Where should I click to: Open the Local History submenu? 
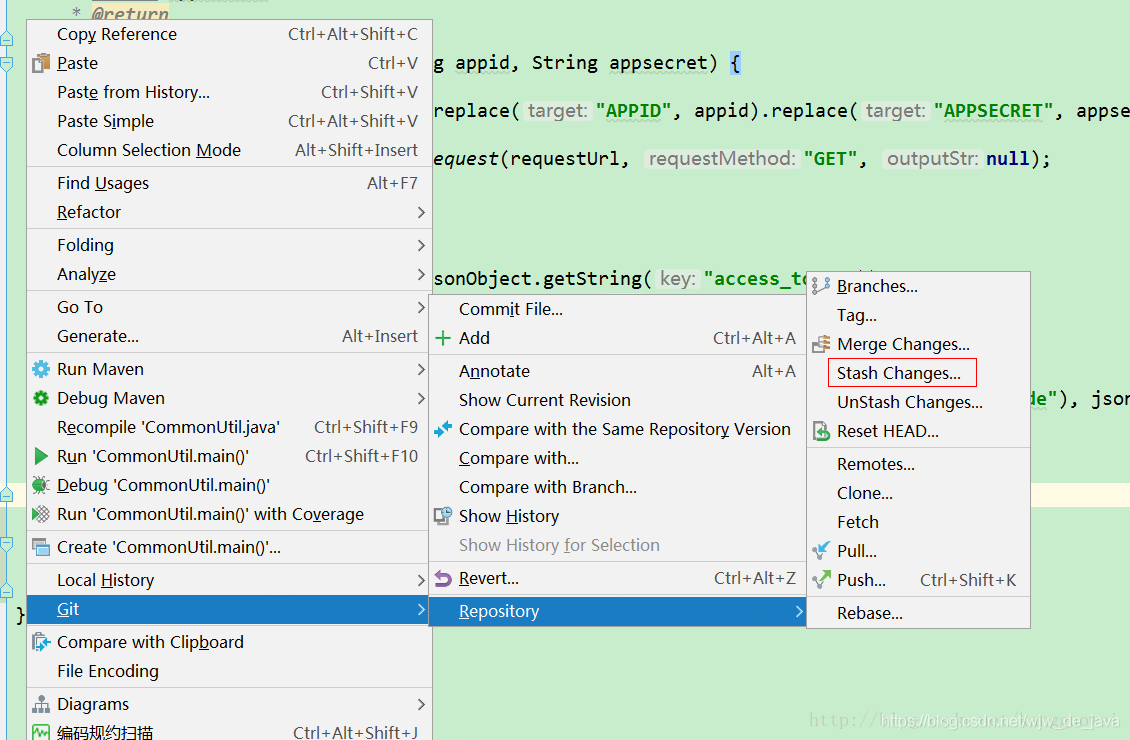click(105, 580)
